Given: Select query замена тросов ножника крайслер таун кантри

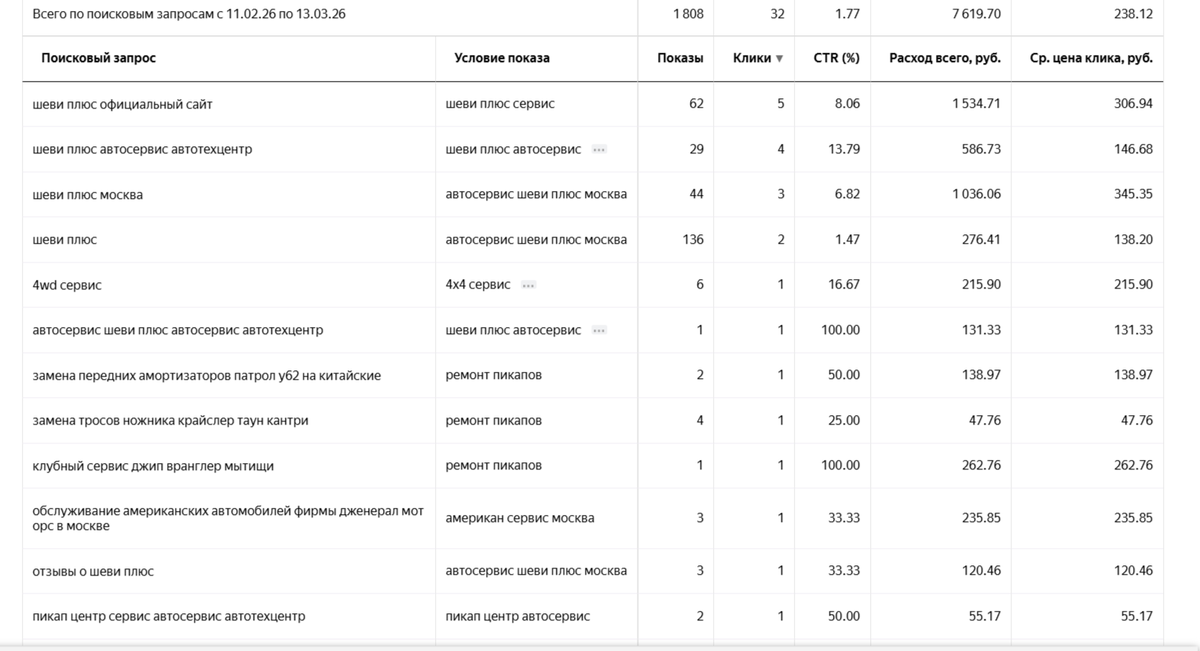Looking at the screenshot, I should (170, 421).
